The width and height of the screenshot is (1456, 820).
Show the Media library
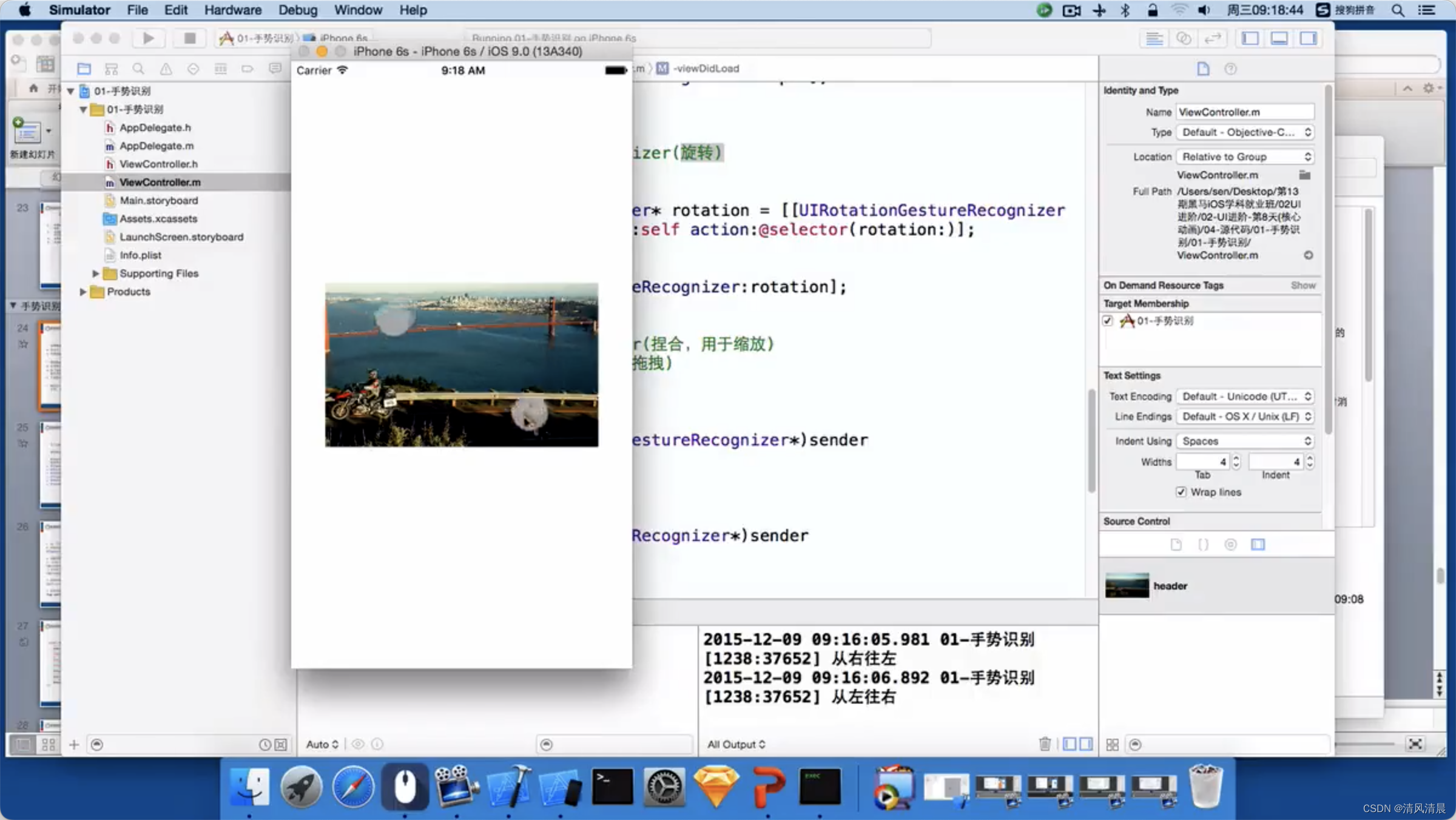click(x=1258, y=544)
